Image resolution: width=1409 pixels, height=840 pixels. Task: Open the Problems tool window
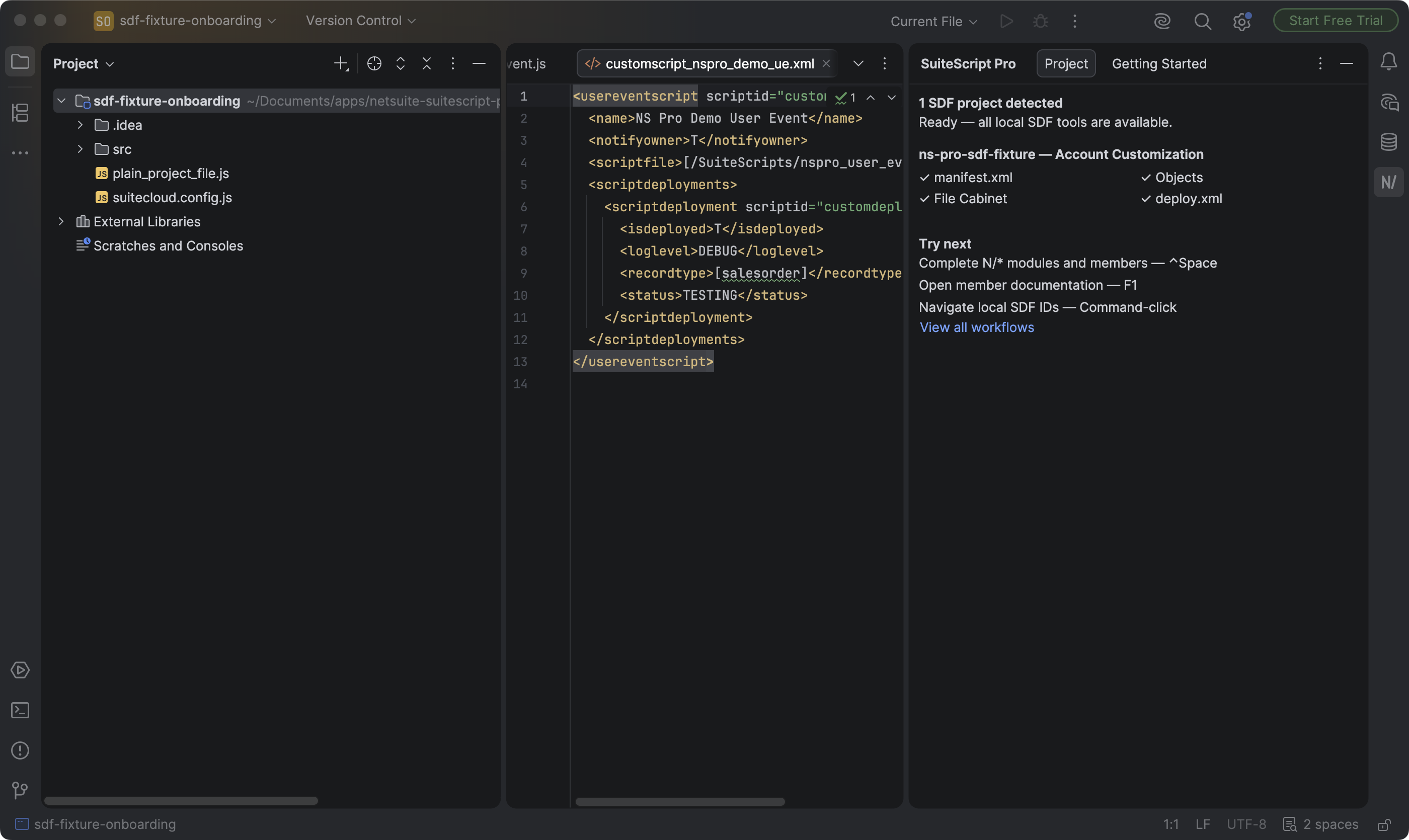[x=21, y=750]
